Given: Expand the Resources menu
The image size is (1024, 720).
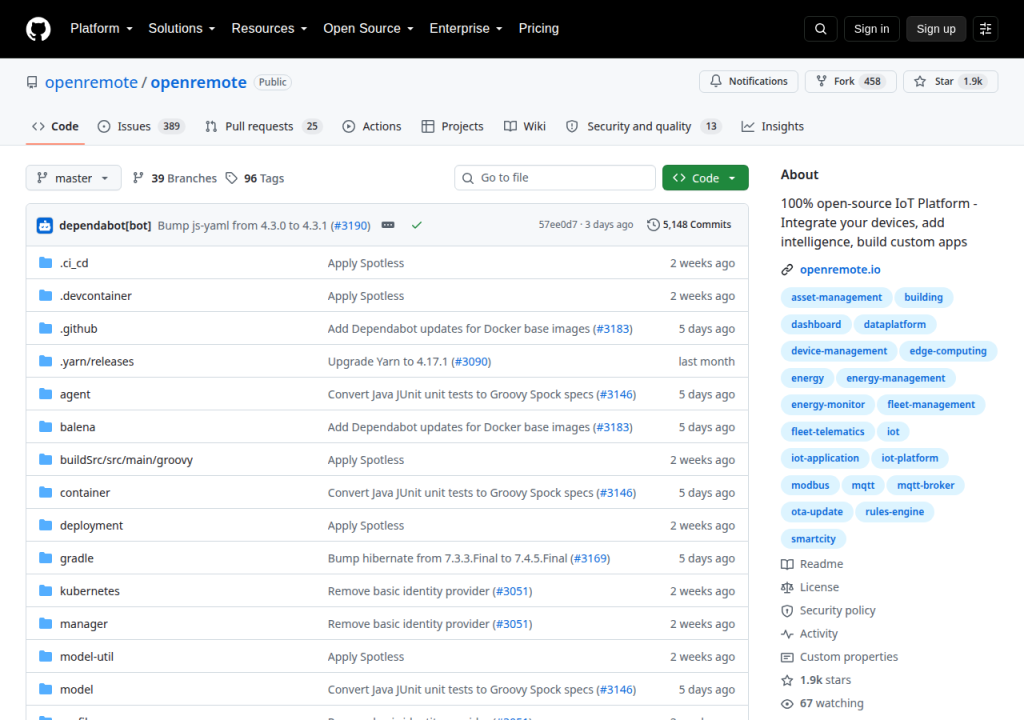Looking at the screenshot, I should pos(269,29).
